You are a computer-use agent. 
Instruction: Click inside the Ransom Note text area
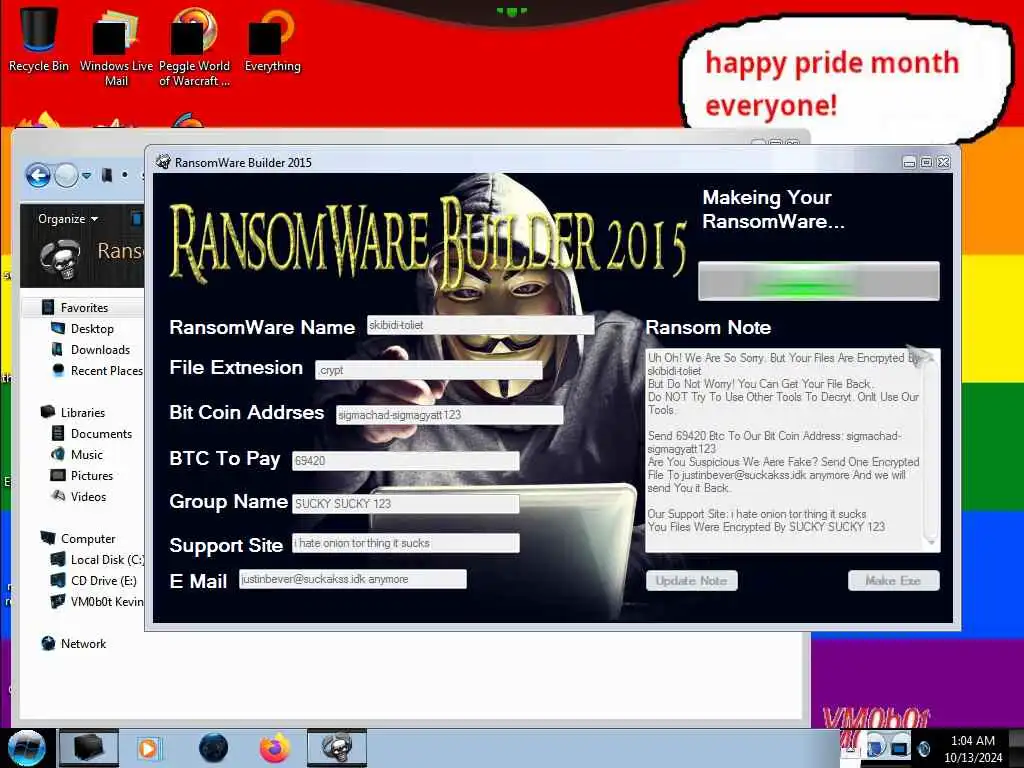pyautogui.click(x=784, y=451)
